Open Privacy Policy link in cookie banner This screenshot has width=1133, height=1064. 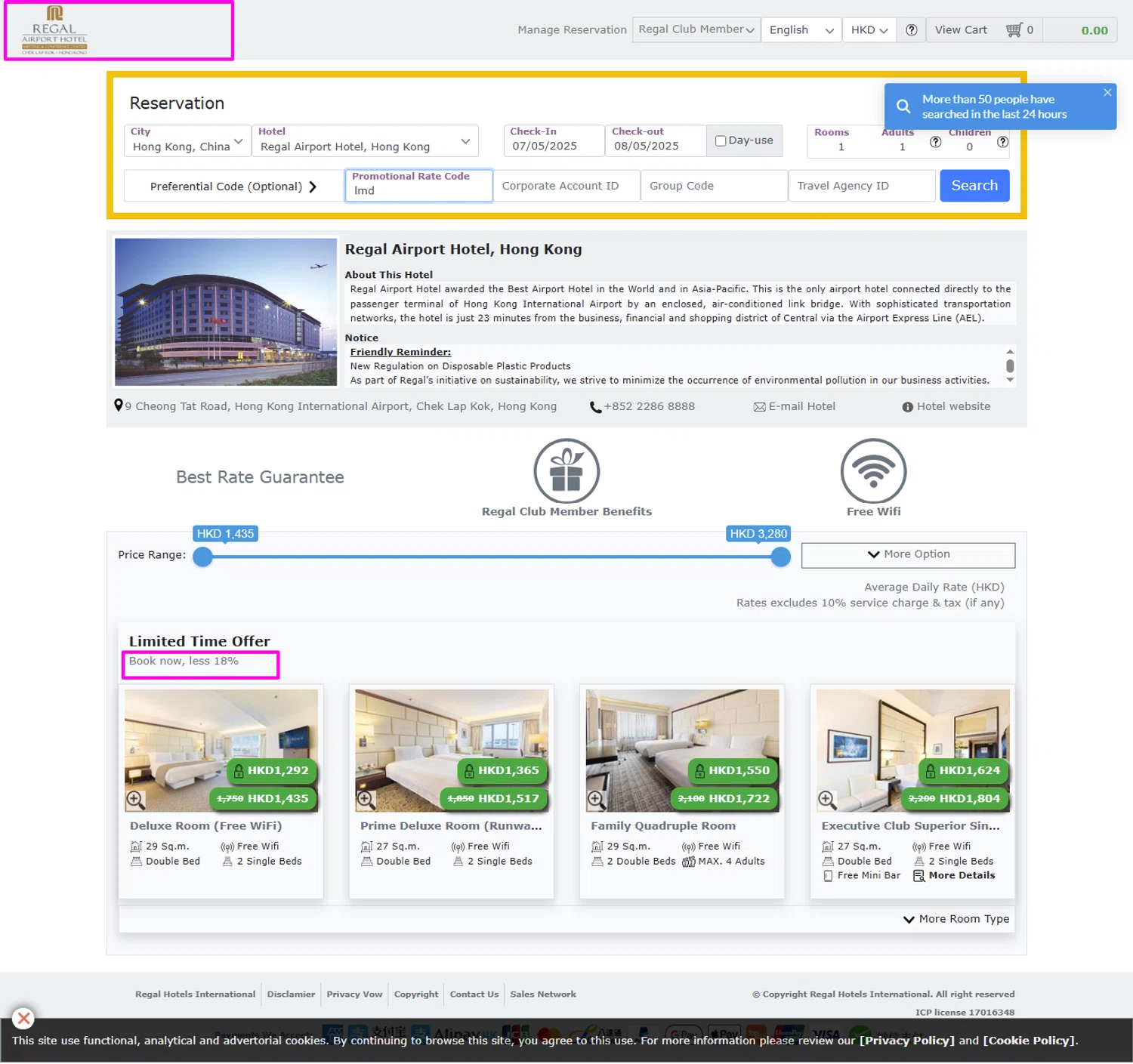(907, 1041)
